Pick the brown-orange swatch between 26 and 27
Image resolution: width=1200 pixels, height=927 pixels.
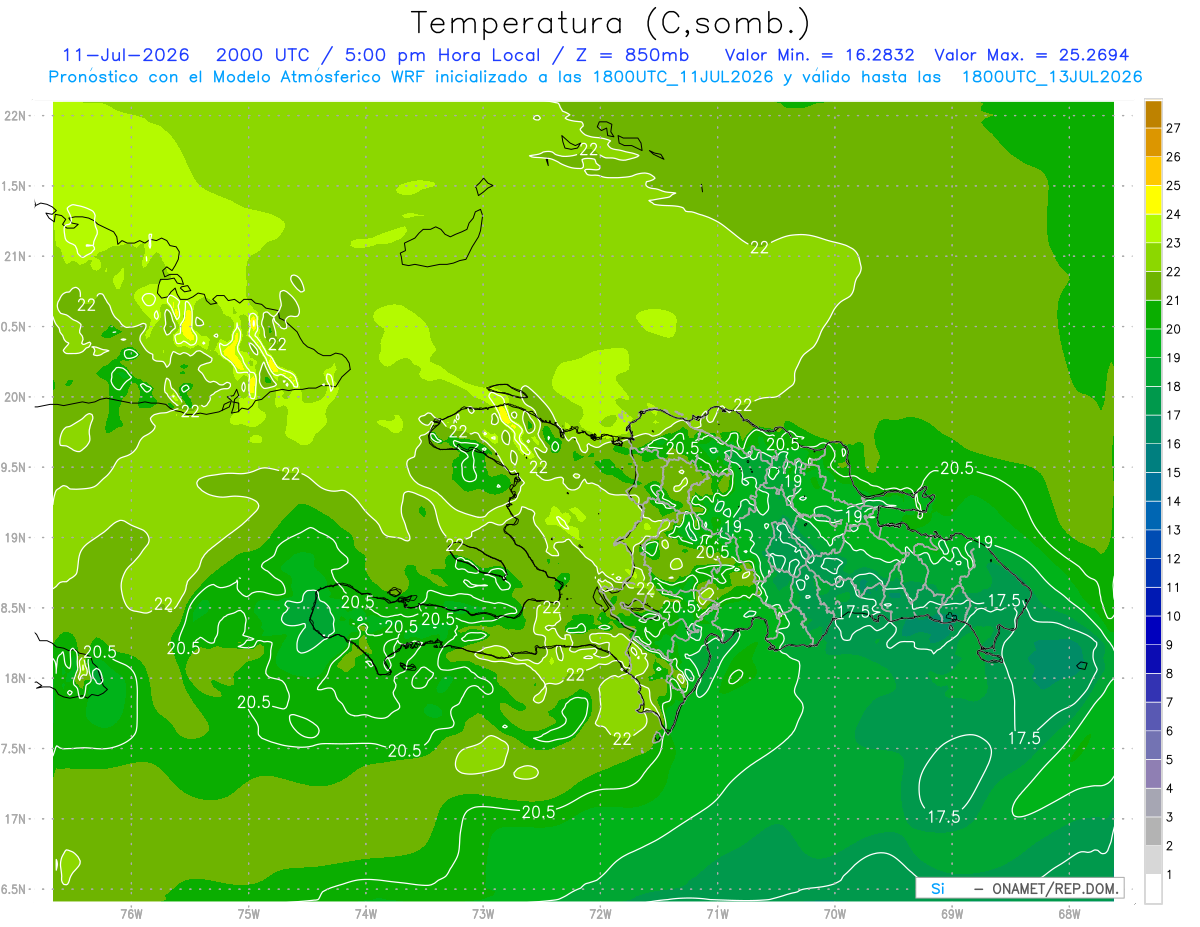tap(1153, 142)
